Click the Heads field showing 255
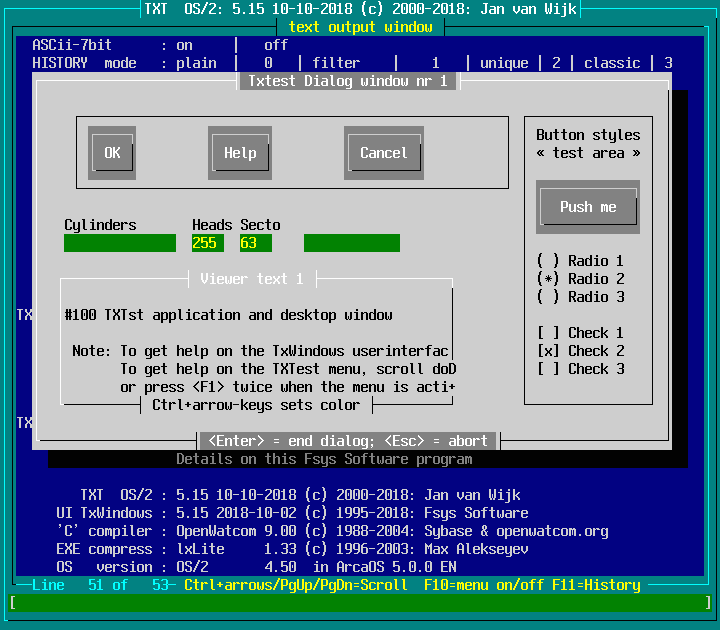Image resolution: width=720 pixels, height=630 pixels. (208, 243)
